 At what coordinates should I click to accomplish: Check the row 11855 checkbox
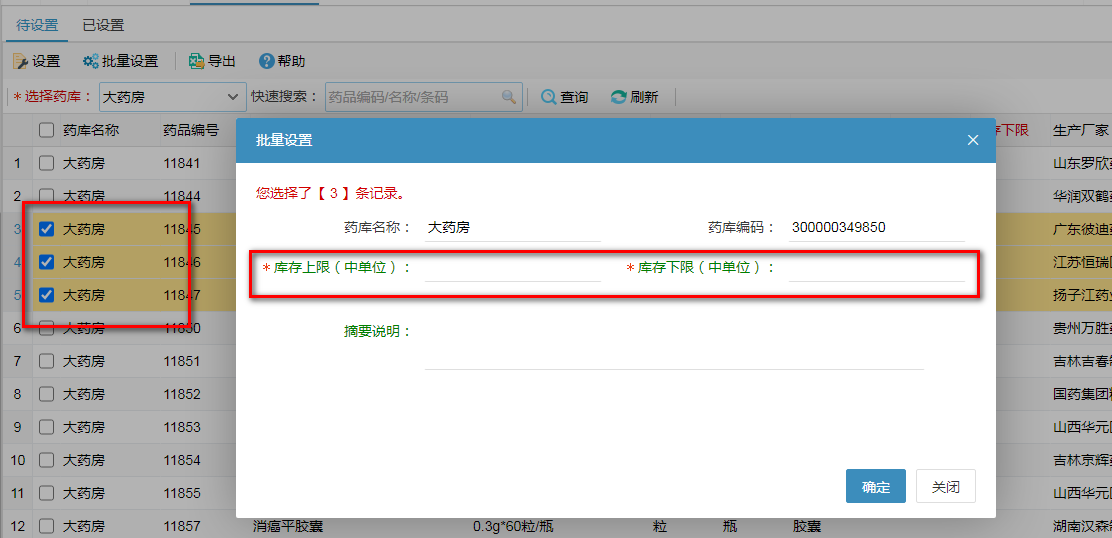(46, 493)
